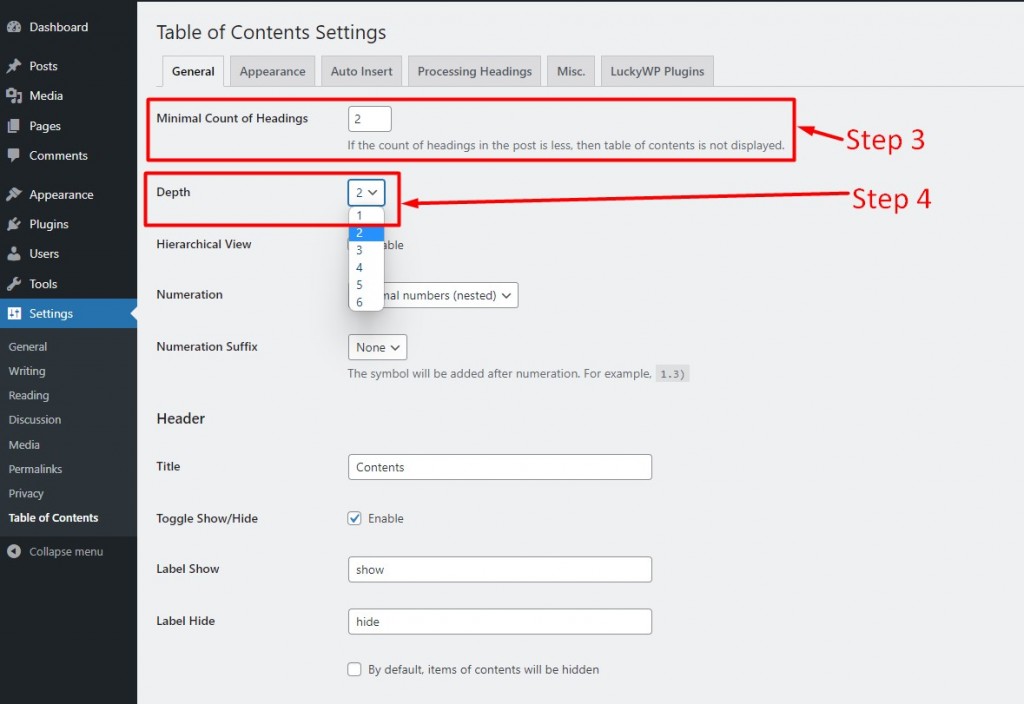Click the Title input containing Contents
The height and width of the screenshot is (704, 1024).
point(500,467)
